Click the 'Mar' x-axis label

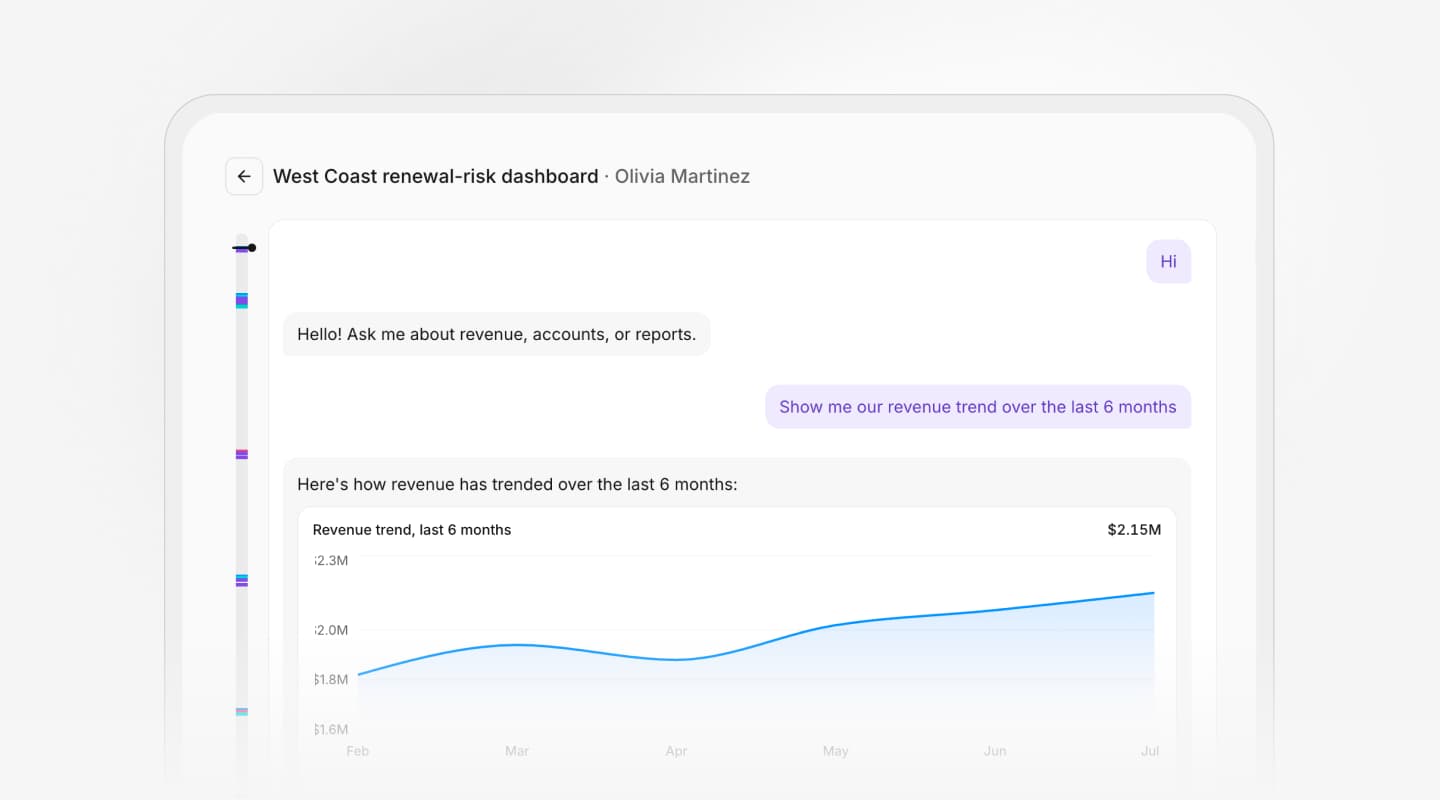[x=517, y=751]
